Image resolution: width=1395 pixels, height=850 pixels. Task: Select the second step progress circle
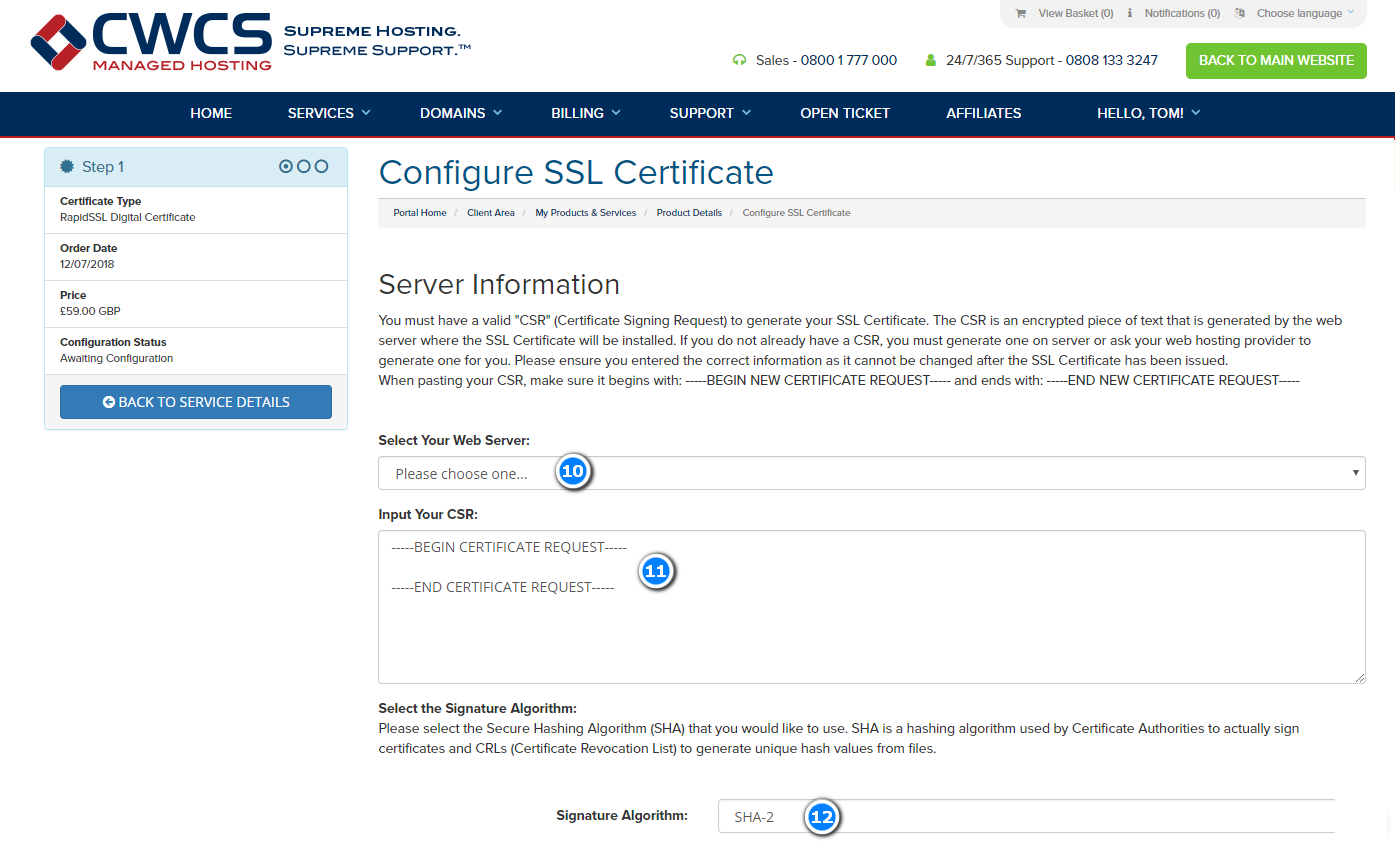pos(304,167)
